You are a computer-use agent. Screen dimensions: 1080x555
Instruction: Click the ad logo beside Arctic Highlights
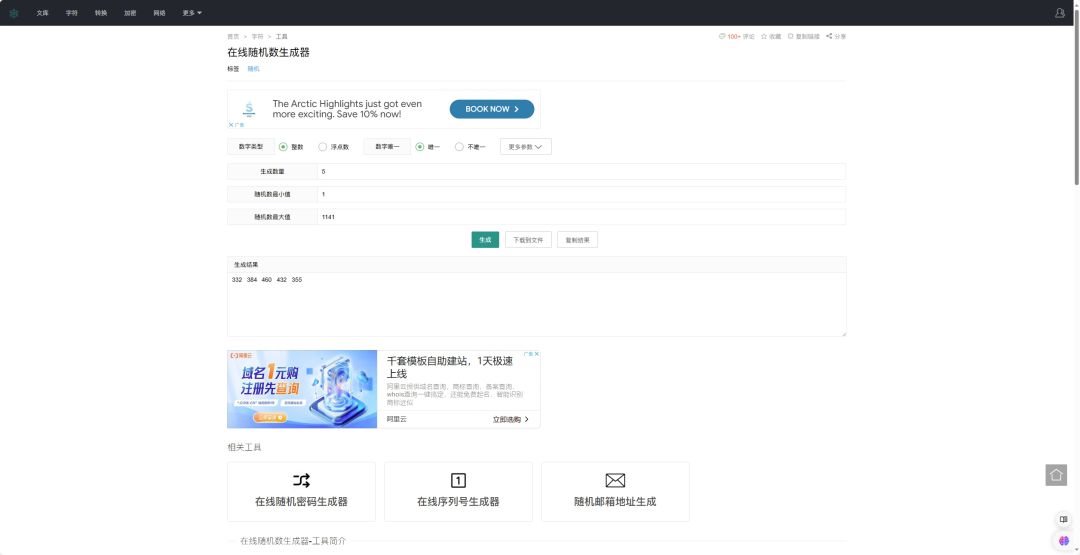coord(249,109)
